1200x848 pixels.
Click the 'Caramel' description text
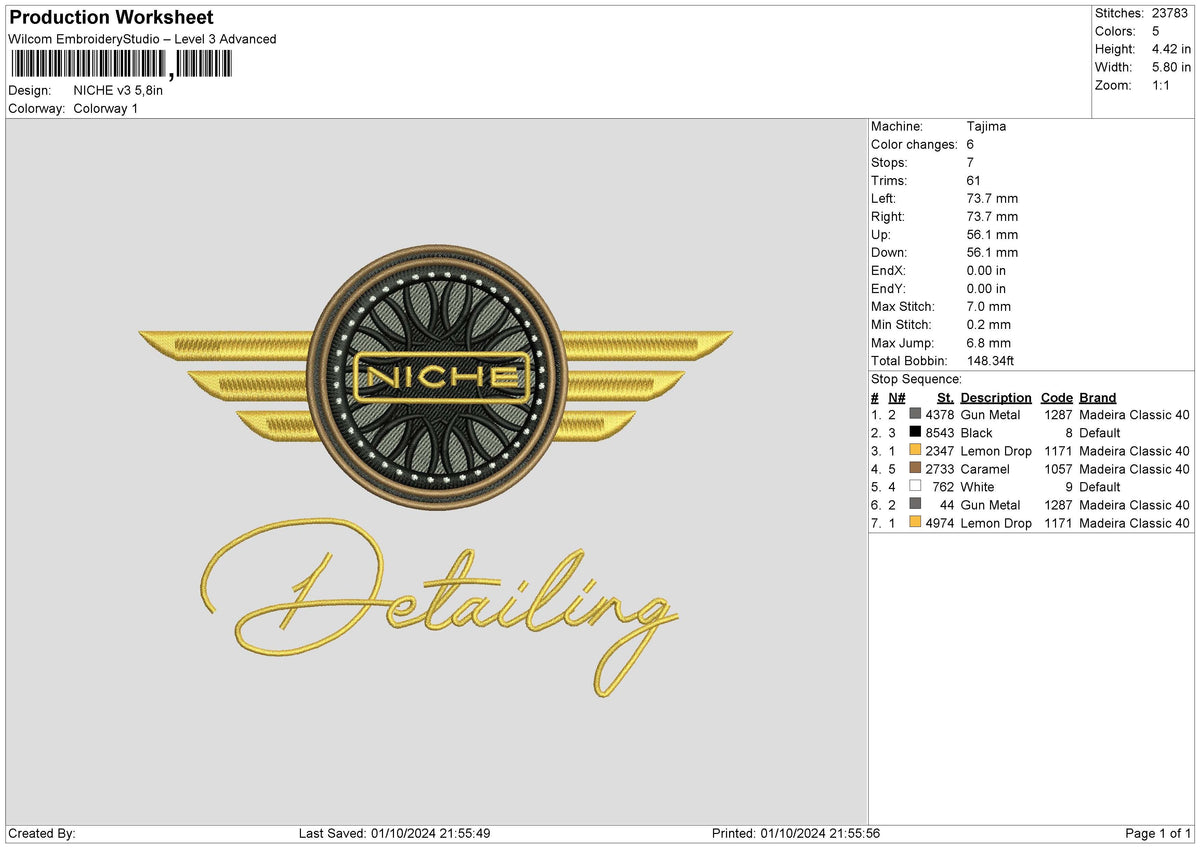click(985, 469)
